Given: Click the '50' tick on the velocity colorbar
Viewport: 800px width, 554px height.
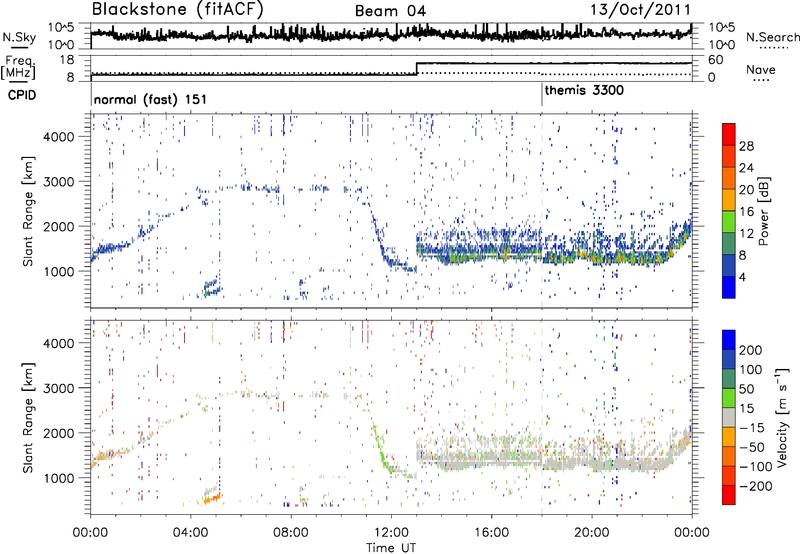Looking at the screenshot, I should [x=746, y=389].
